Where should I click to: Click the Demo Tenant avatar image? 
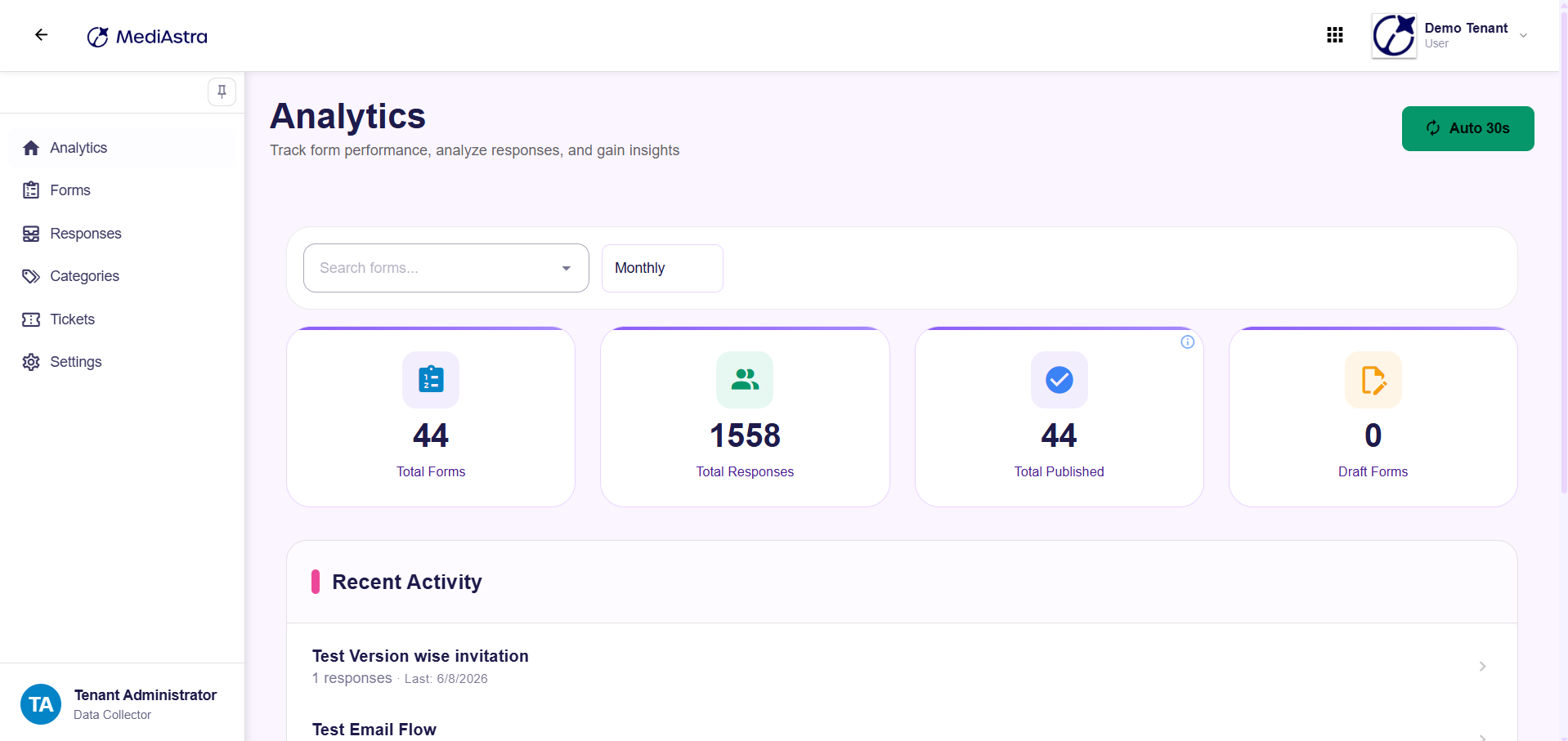[1394, 36]
